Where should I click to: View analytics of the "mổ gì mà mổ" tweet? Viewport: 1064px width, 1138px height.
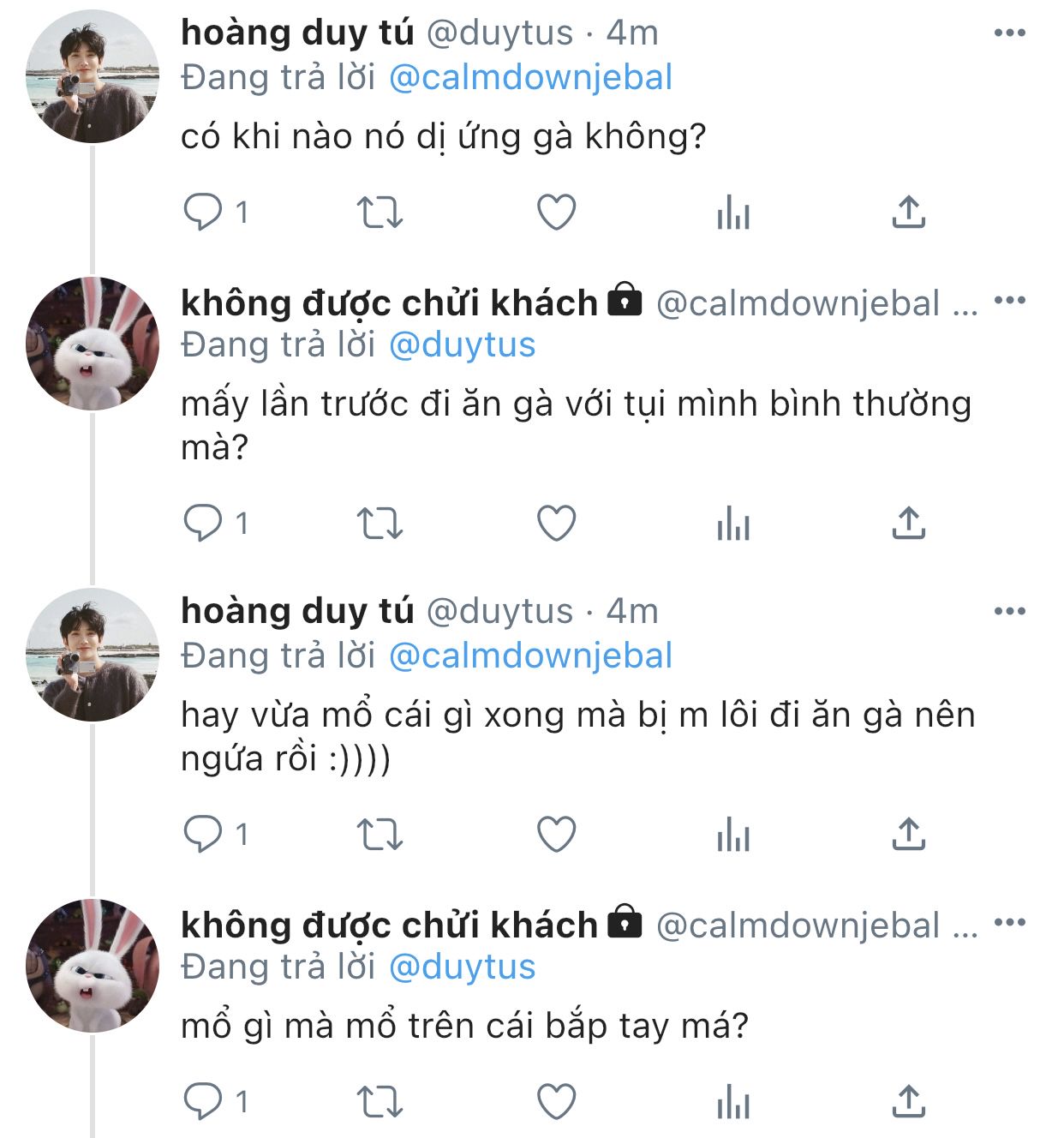(733, 1102)
